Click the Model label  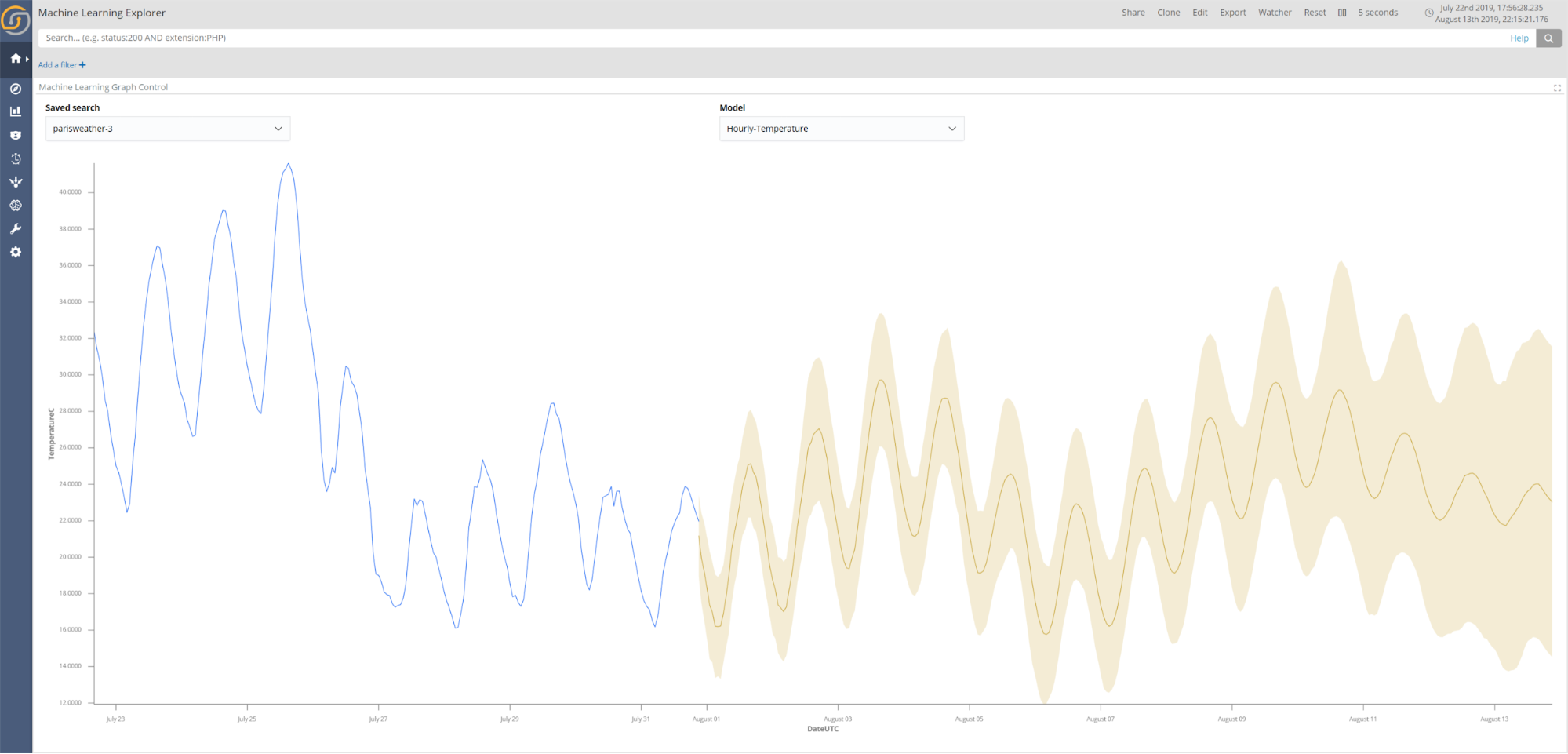click(x=732, y=108)
